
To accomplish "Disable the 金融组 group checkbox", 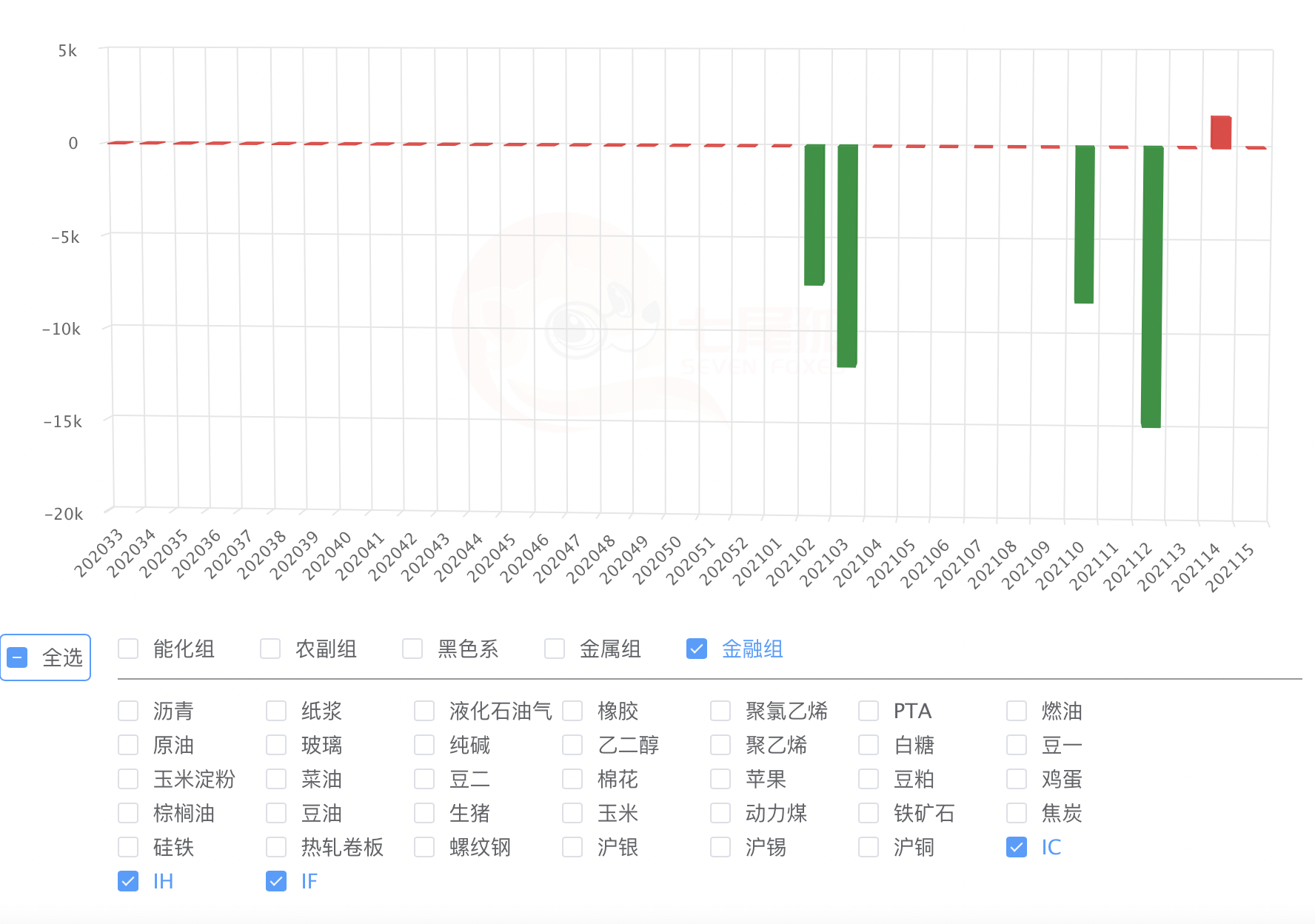I will (x=697, y=649).
